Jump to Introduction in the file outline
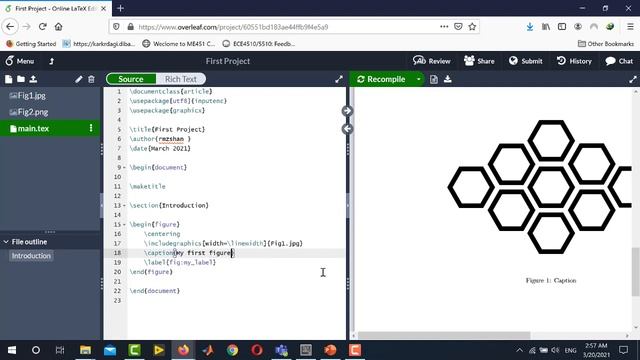640x360 pixels. 31,256
